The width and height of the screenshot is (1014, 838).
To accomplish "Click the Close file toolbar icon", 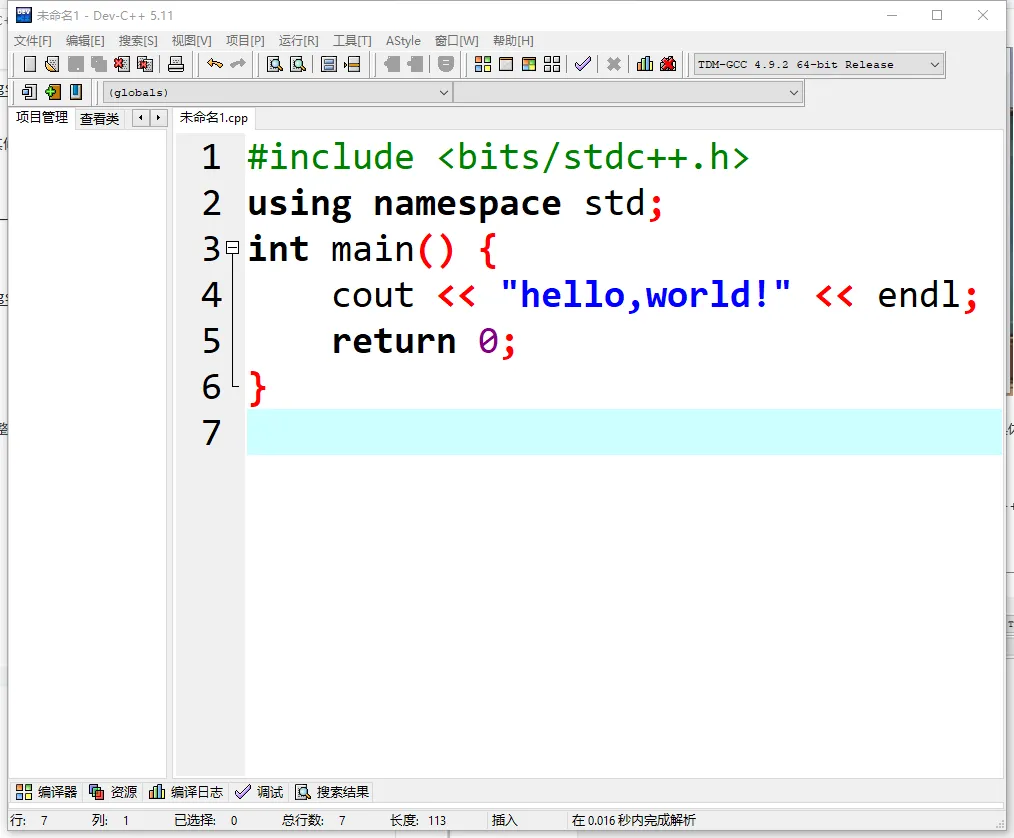I will (x=122, y=64).
